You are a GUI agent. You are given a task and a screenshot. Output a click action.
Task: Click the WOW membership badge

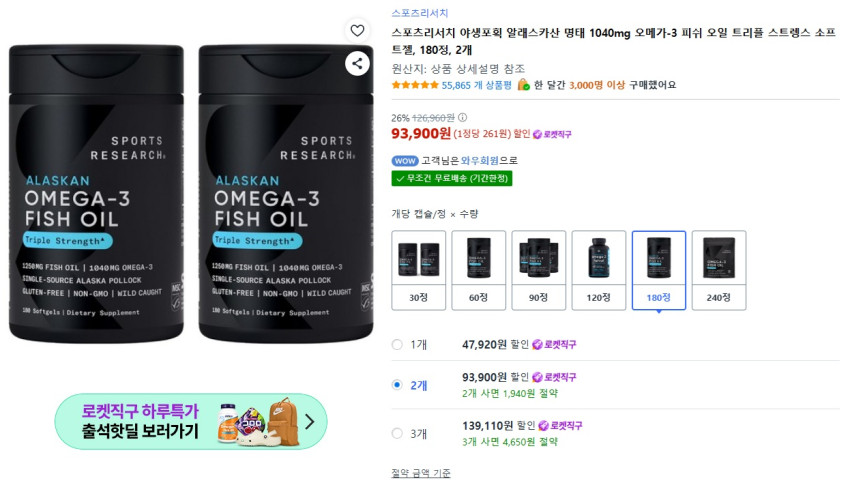coord(405,160)
